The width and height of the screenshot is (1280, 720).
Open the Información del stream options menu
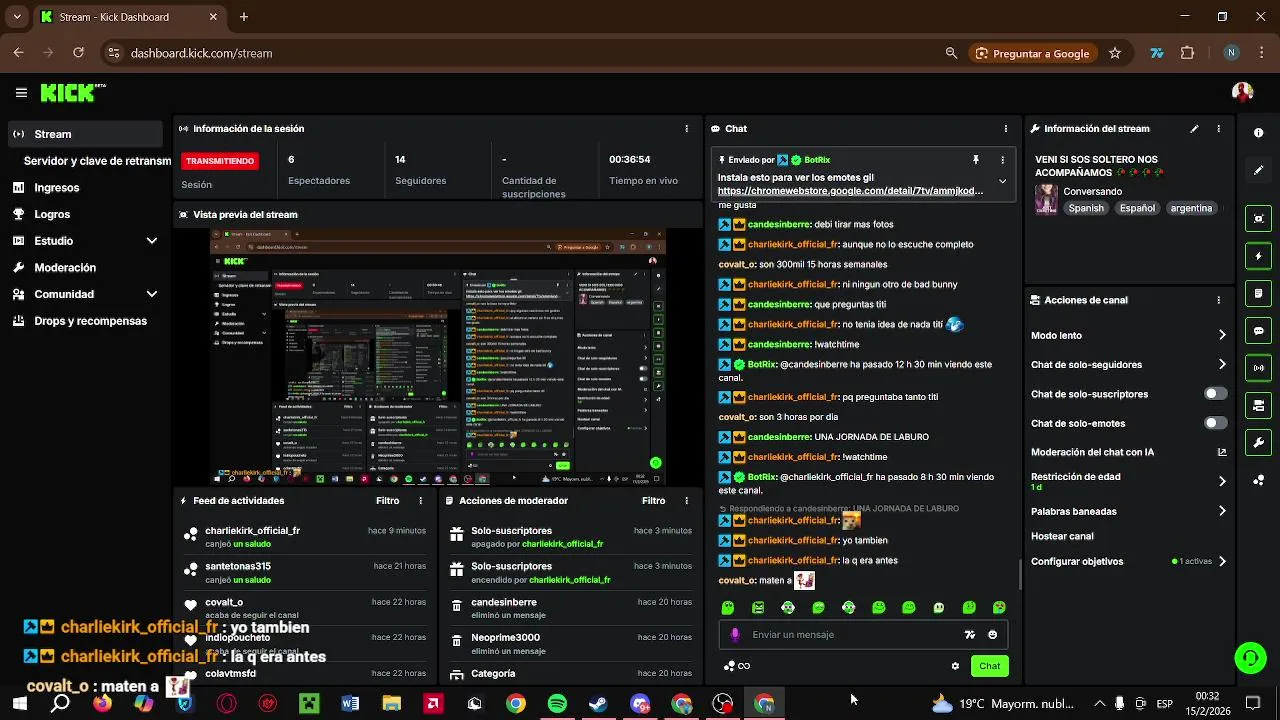tap(1218, 129)
